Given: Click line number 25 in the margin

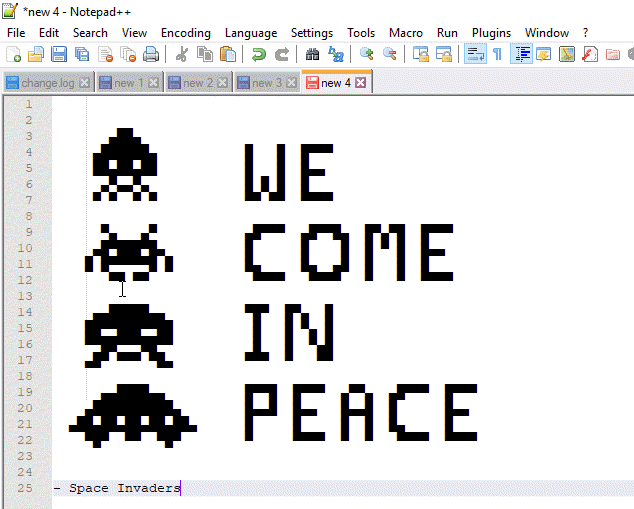Looking at the screenshot, I should coord(25,488).
